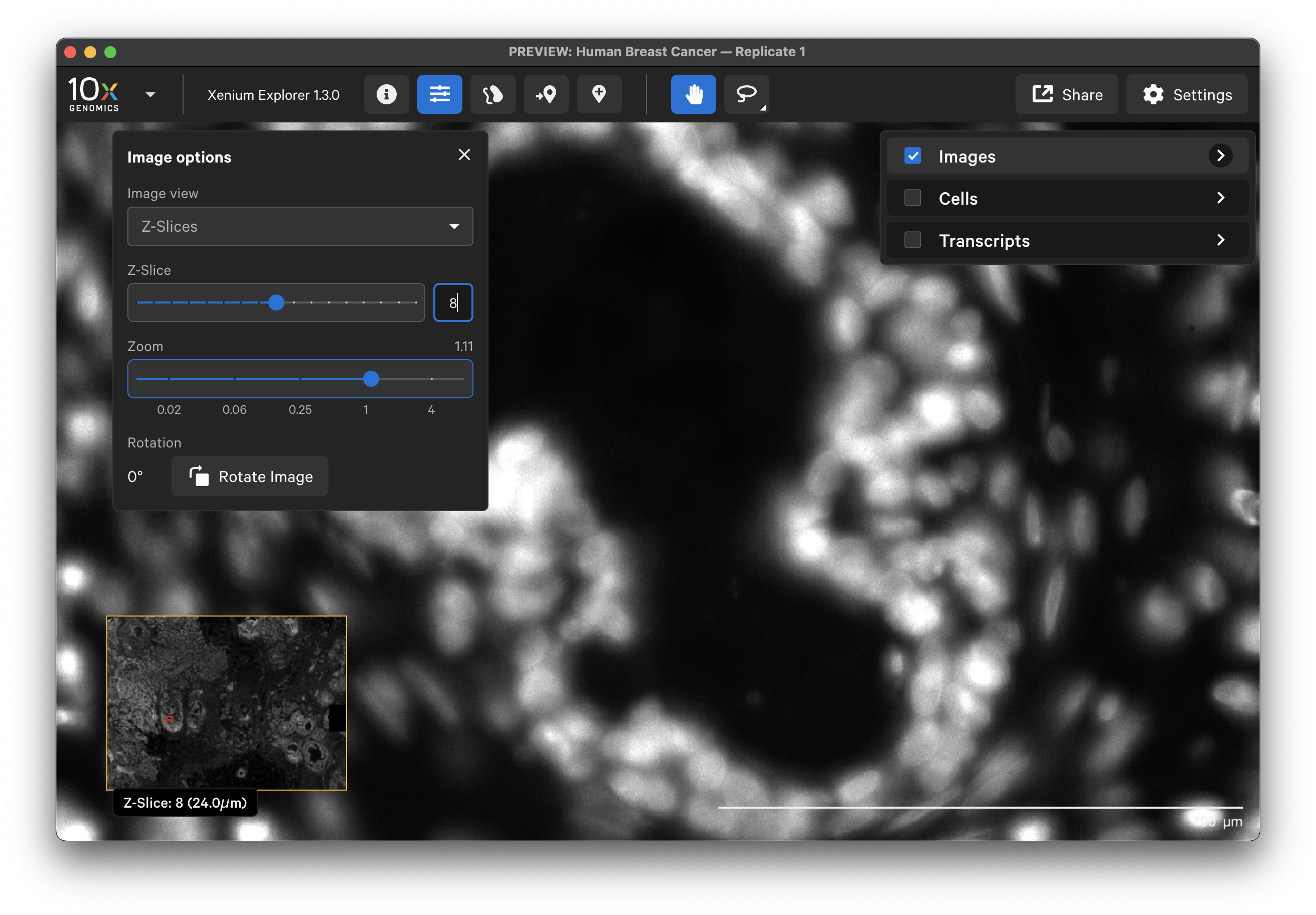Click the overview minimap thumbnail

click(x=226, y=703)
